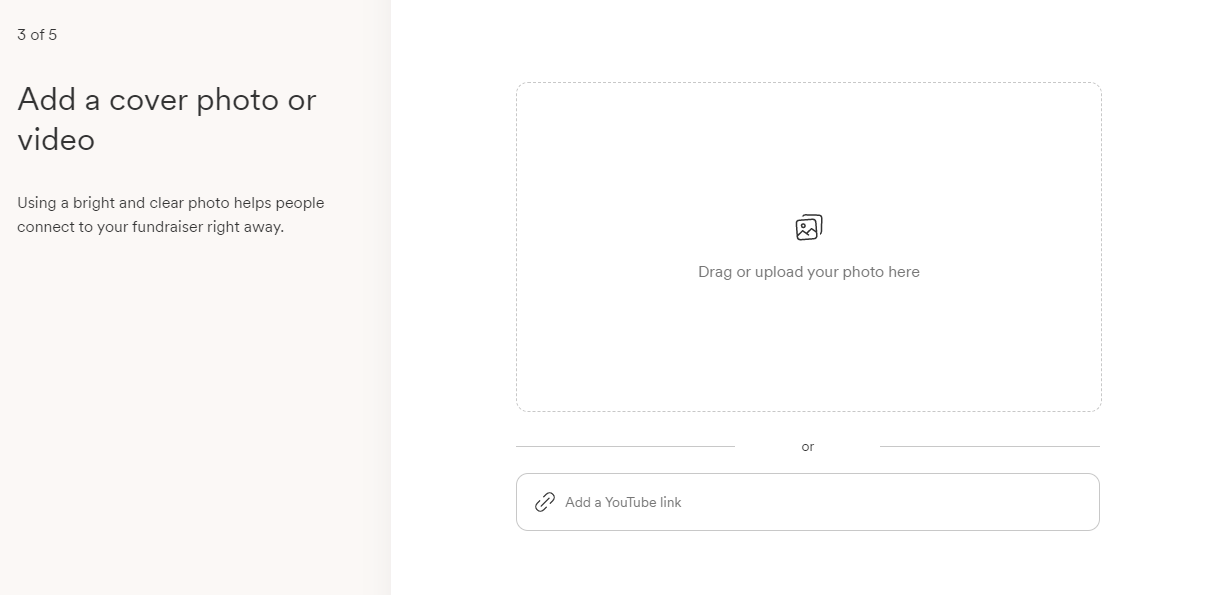The height and width of the screenshot is (595, 1221).
Task: Click the divider line left of "or"
Action: [x=625, y=446]
